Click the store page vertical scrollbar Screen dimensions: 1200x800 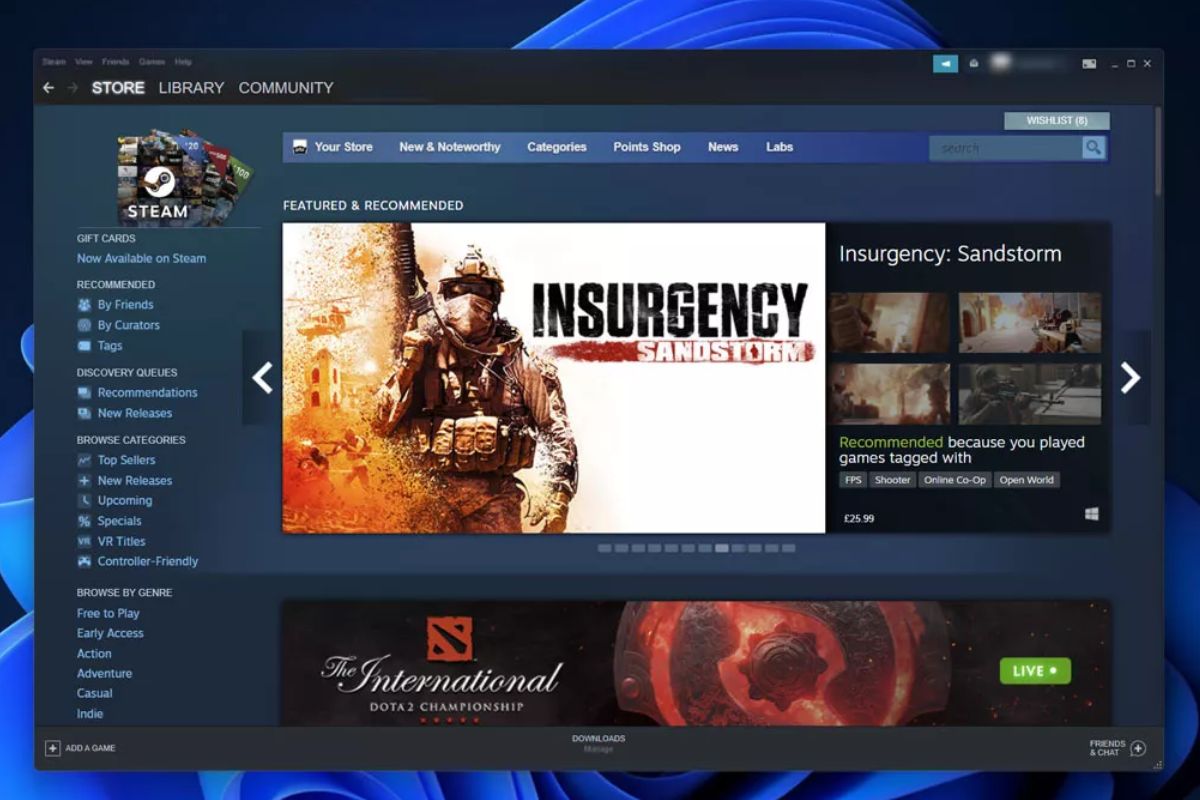1158,150
